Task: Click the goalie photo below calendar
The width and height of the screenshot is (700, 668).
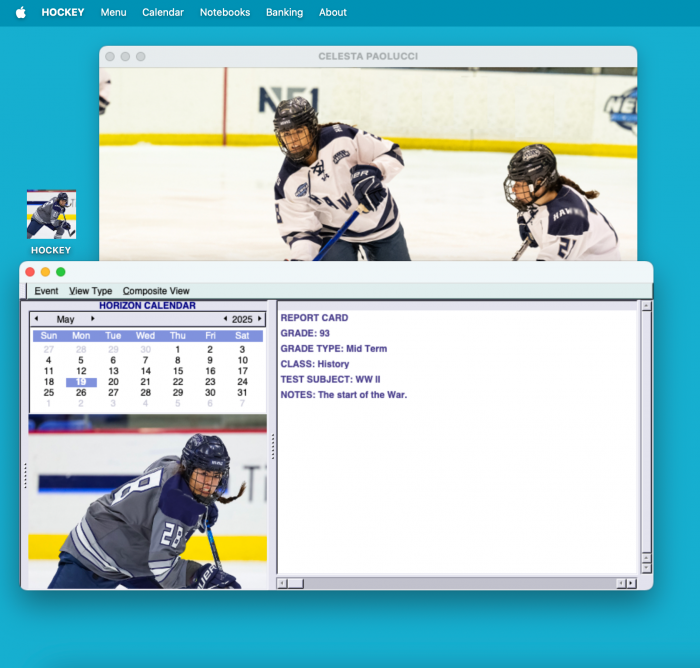Action: coord(148,503)
